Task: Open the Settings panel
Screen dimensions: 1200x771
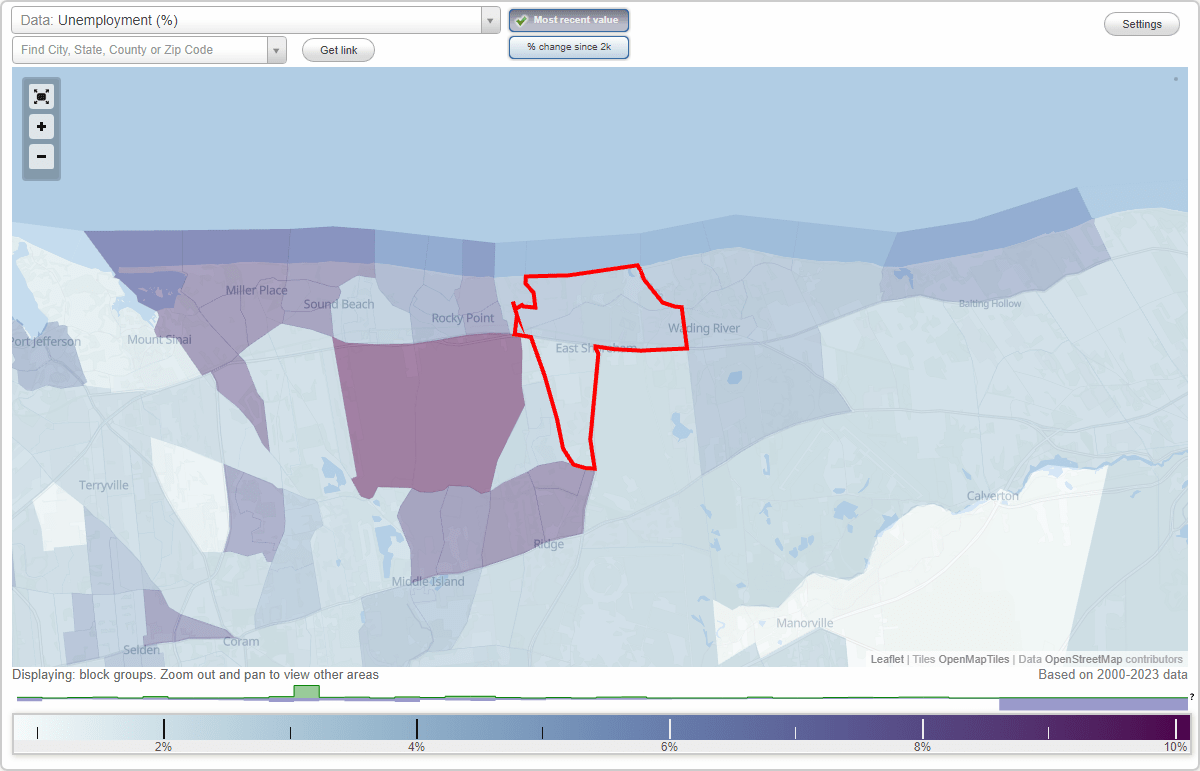Action: pyautogui.click(x=1141, y=23)
